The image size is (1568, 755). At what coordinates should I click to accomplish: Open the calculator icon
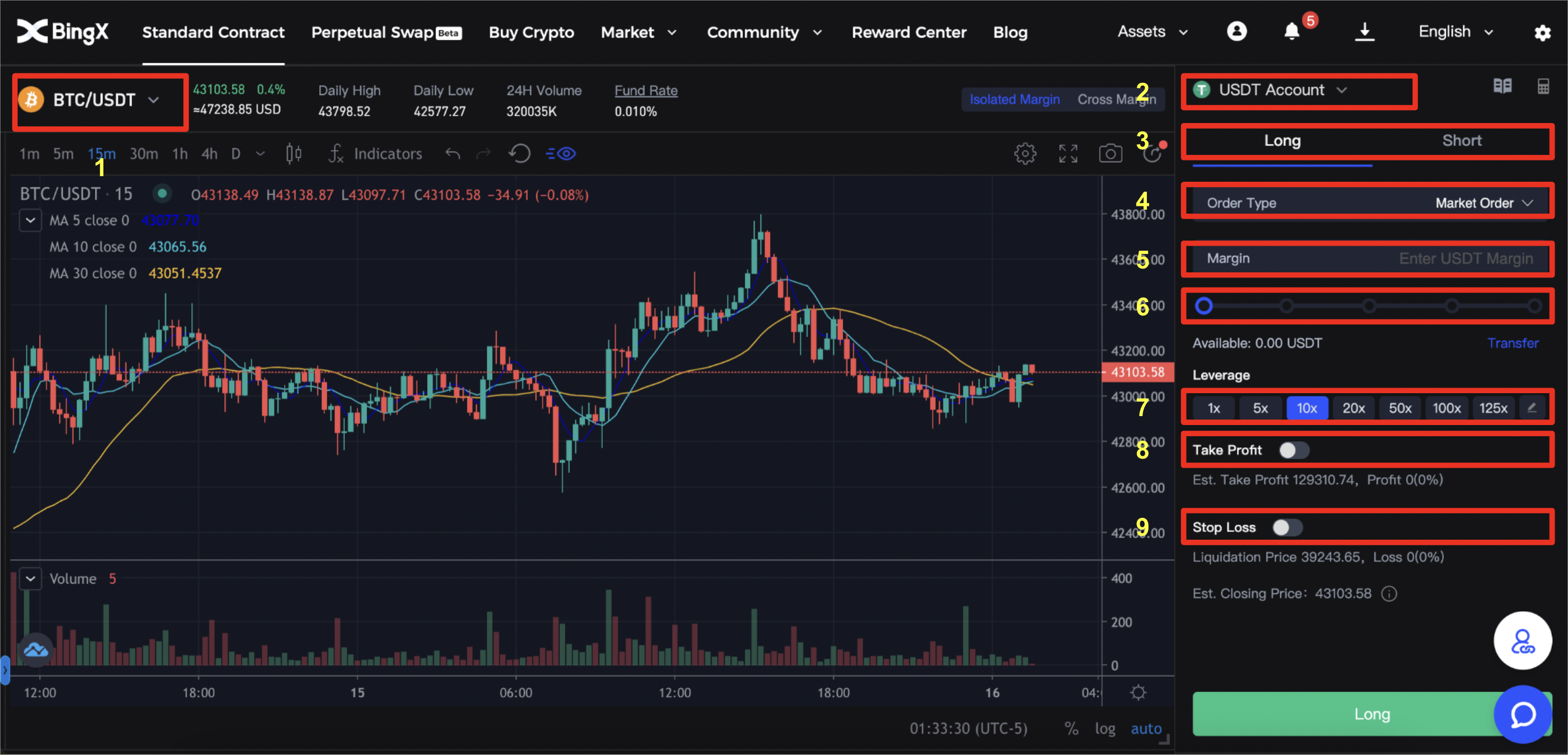pyautogui.click(x=1543, y=87)
